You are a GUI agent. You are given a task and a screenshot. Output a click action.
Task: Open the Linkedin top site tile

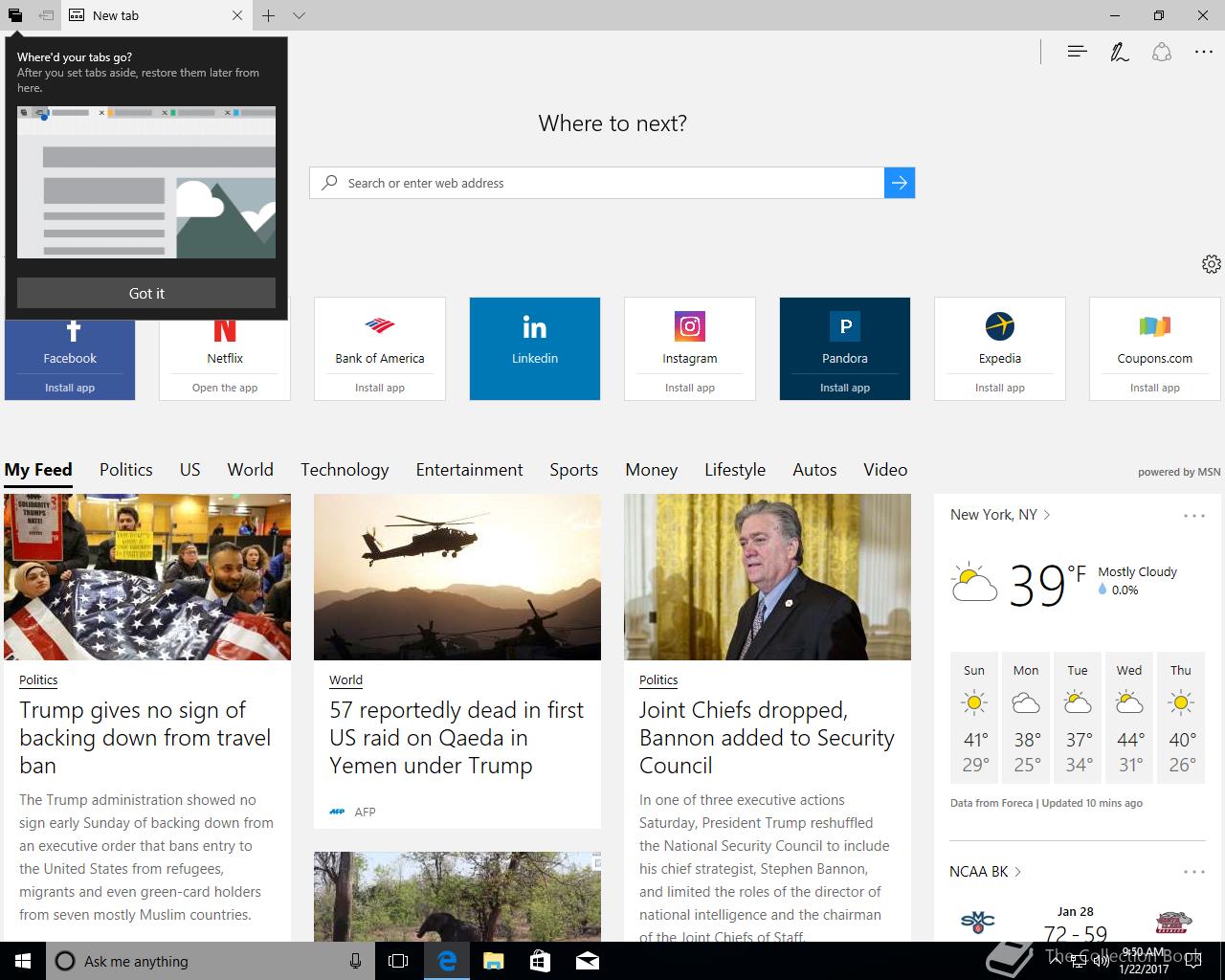click(x=535, y=348)
